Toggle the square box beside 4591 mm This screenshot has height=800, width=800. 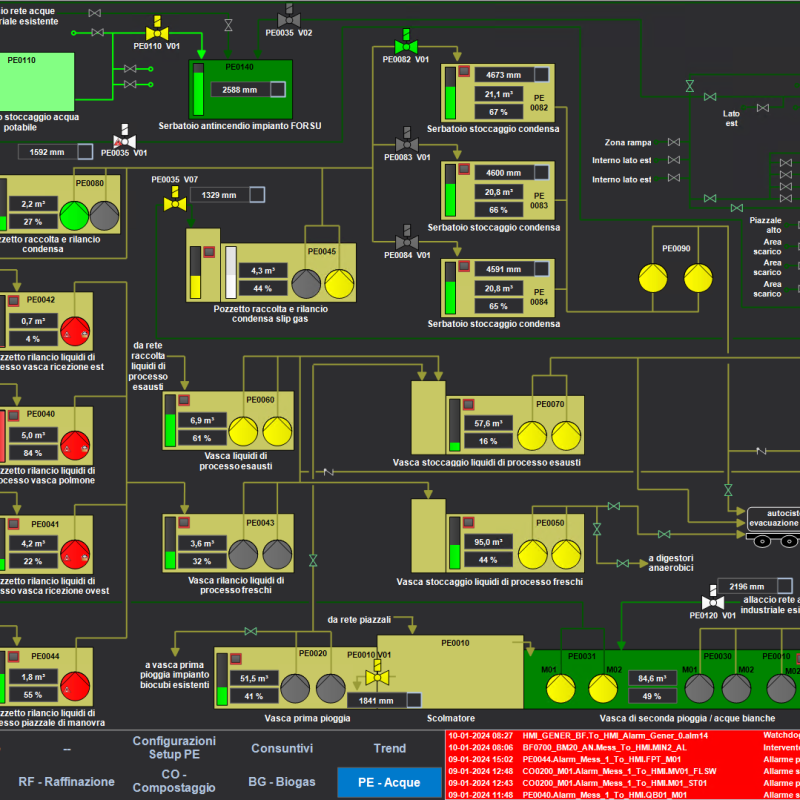coord(541,269)
